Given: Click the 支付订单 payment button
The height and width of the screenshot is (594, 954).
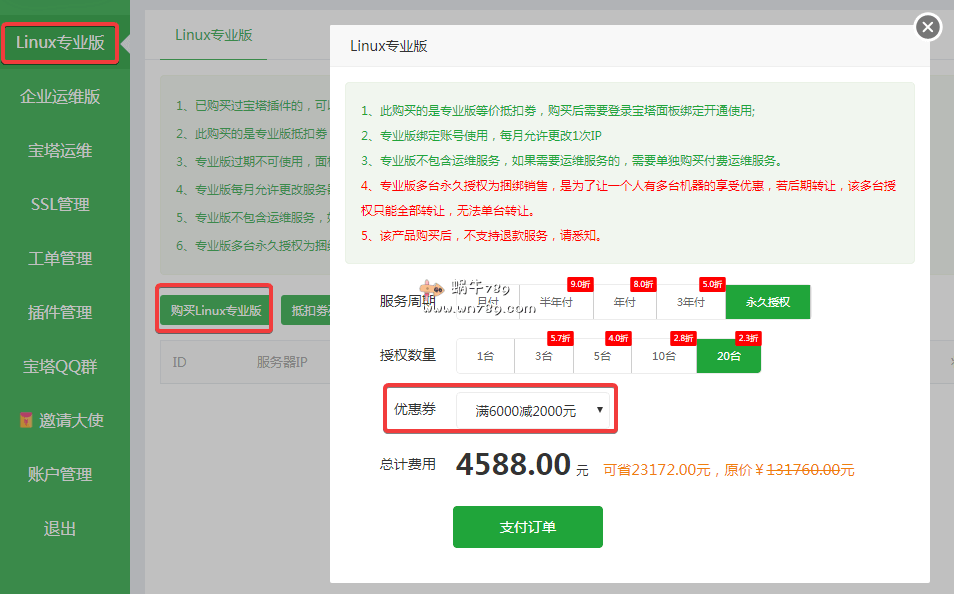Looking at the screenshot, I should click(527, 527).
